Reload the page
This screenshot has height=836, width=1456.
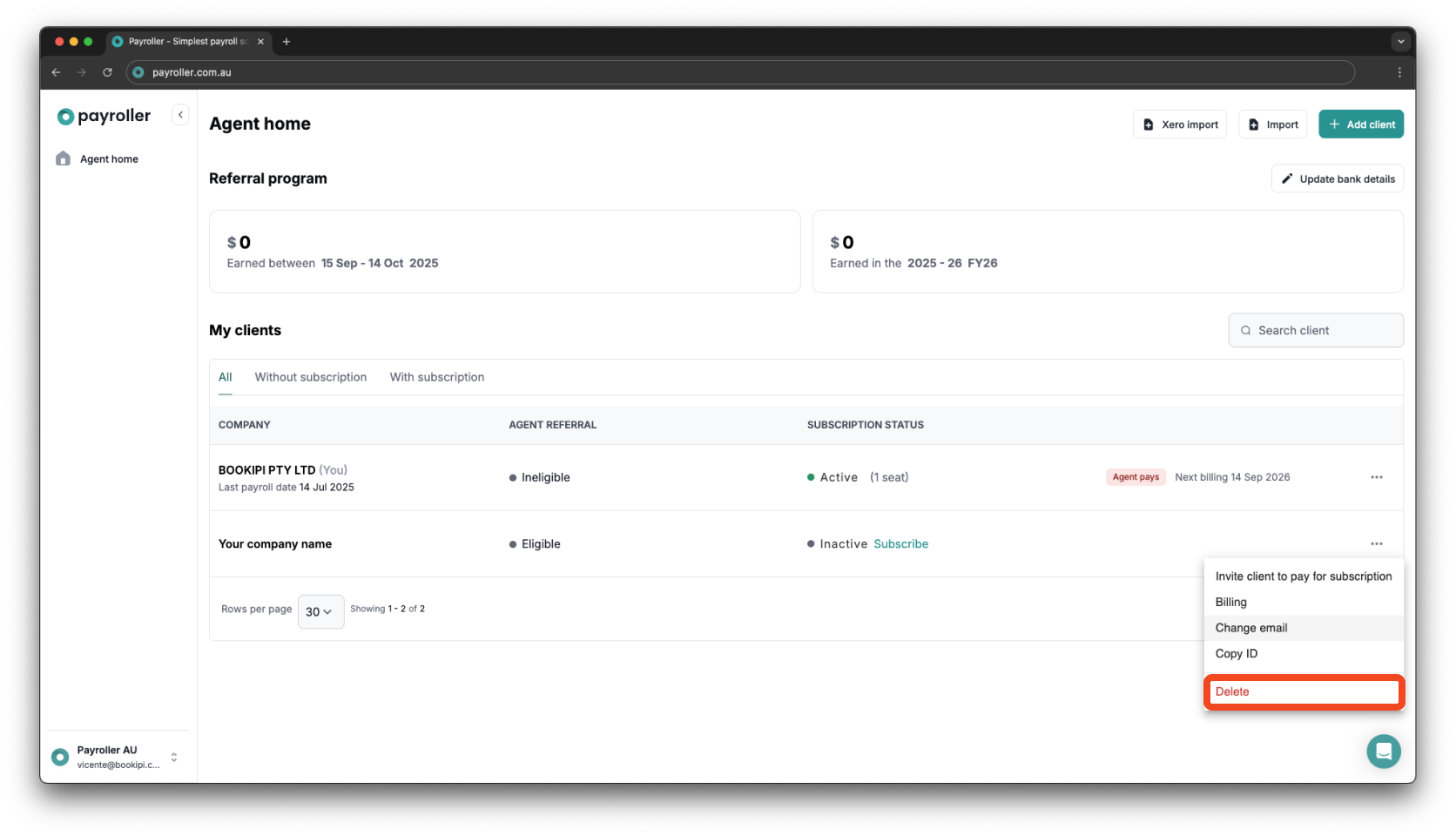coord(107,72)
